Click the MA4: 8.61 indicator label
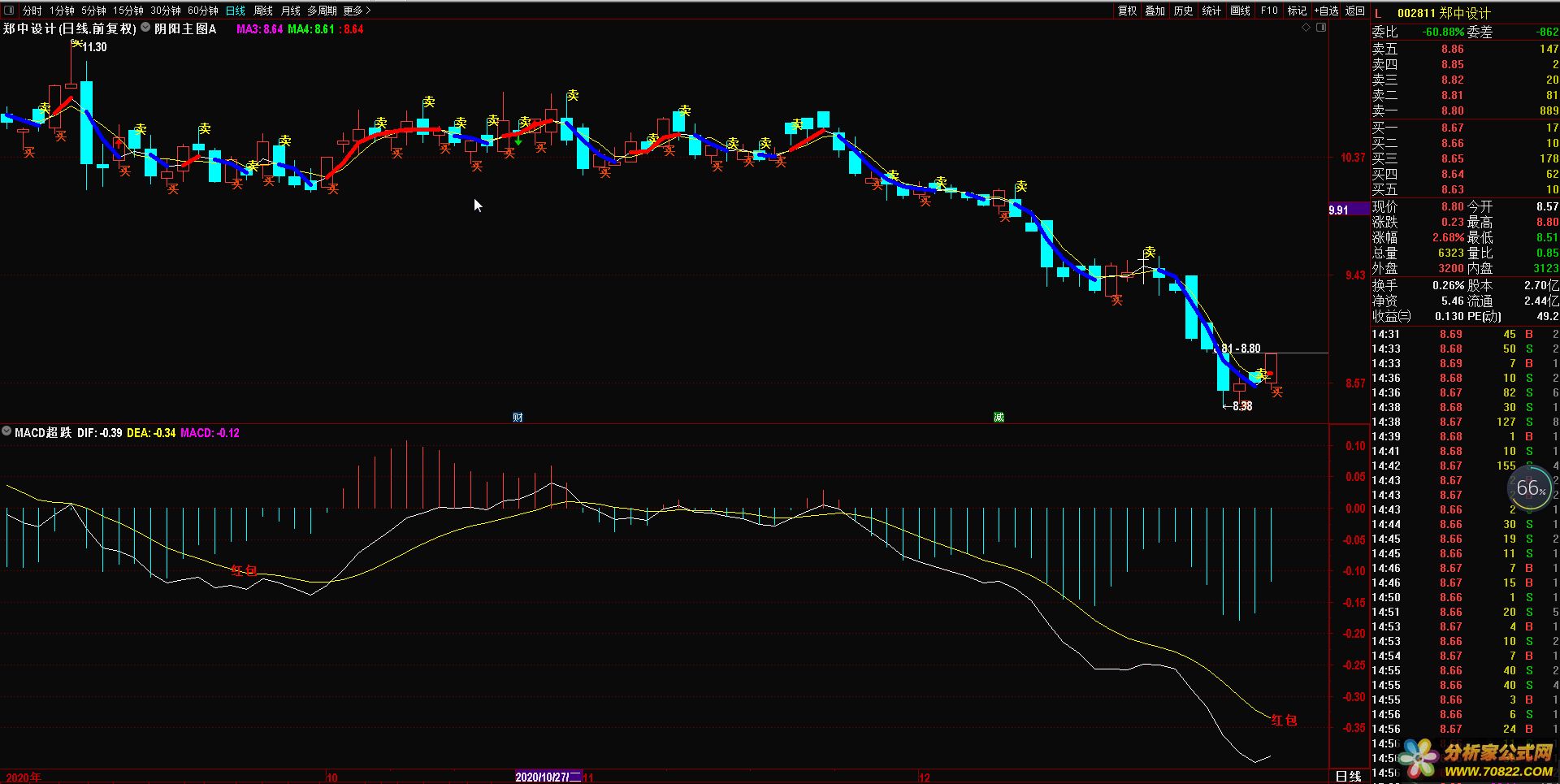This screenshot has width=1560, height=784. (311, 28)
